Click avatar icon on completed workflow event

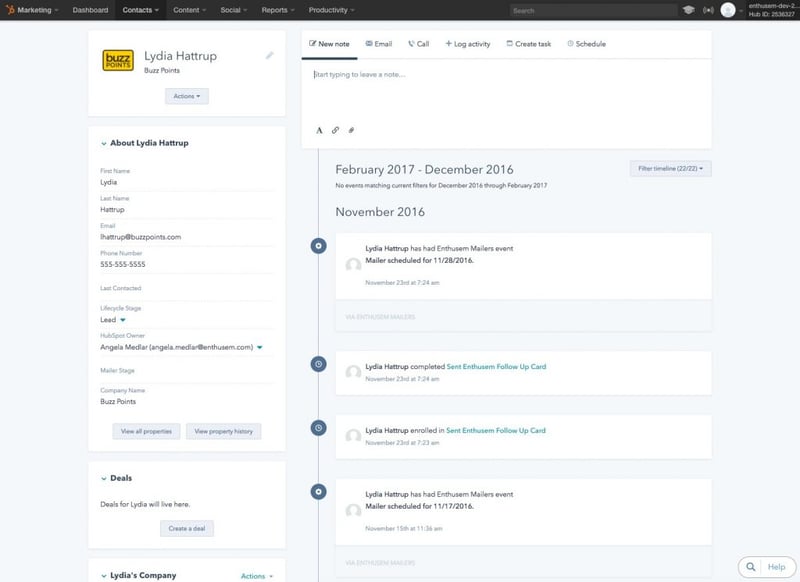[x=353, y=372]
